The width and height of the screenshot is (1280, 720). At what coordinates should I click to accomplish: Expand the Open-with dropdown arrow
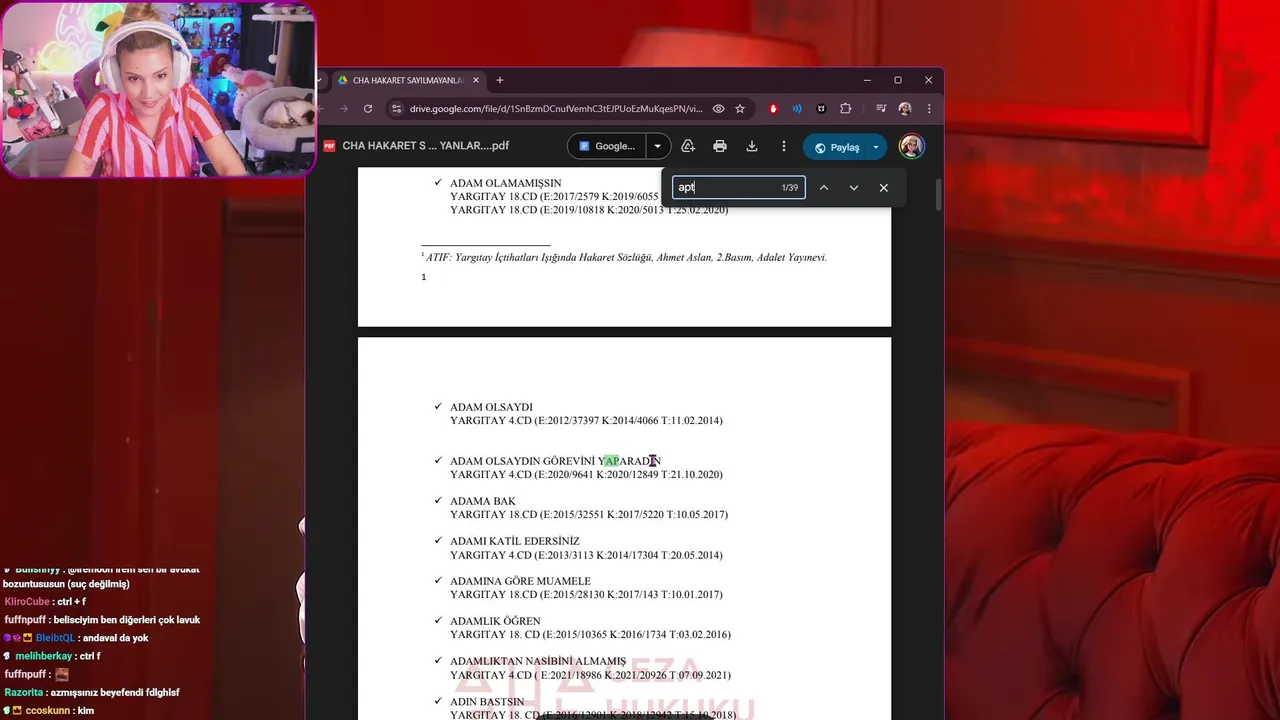click(657, 146)
